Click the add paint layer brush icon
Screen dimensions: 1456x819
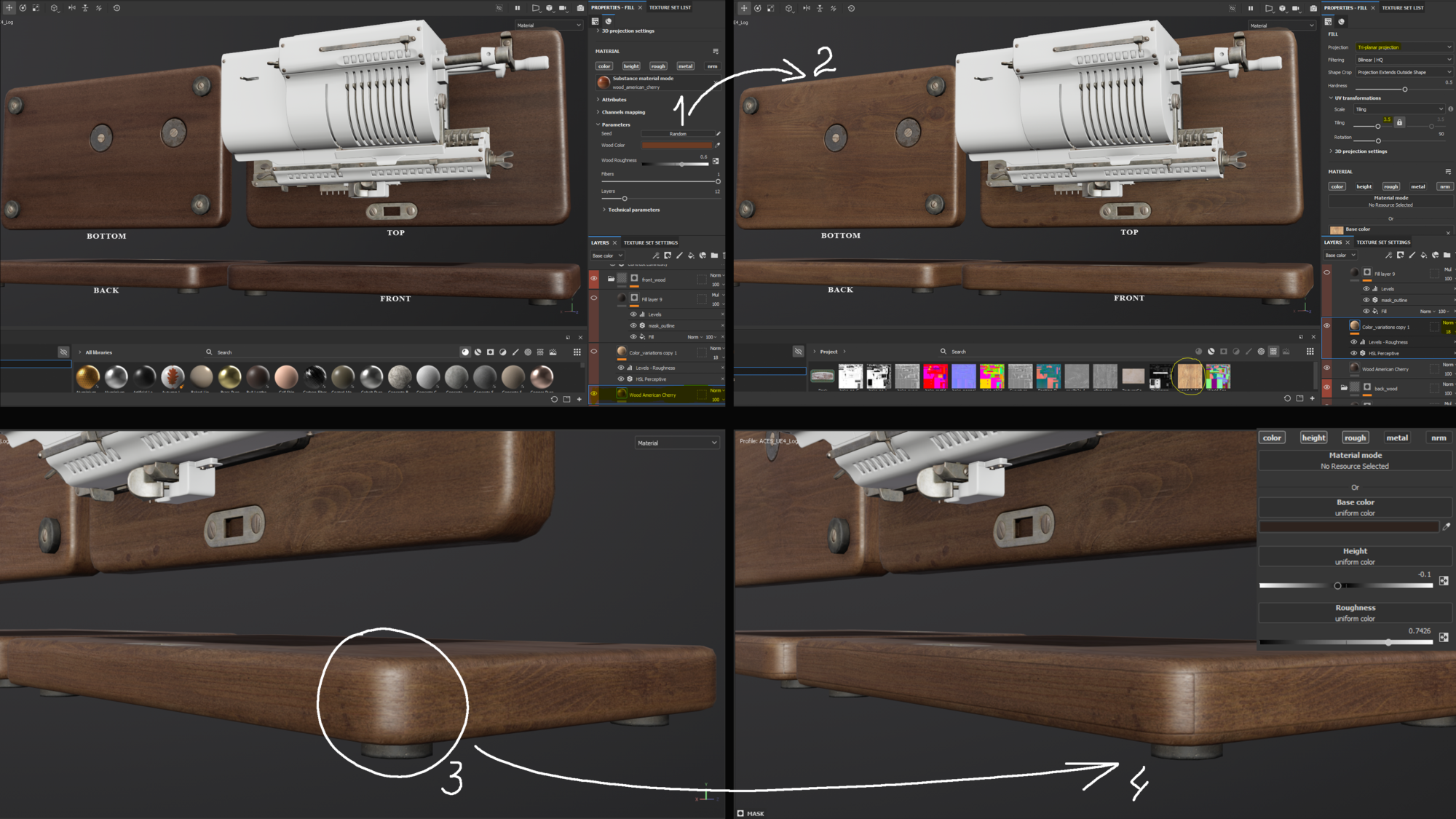(679, 256)
